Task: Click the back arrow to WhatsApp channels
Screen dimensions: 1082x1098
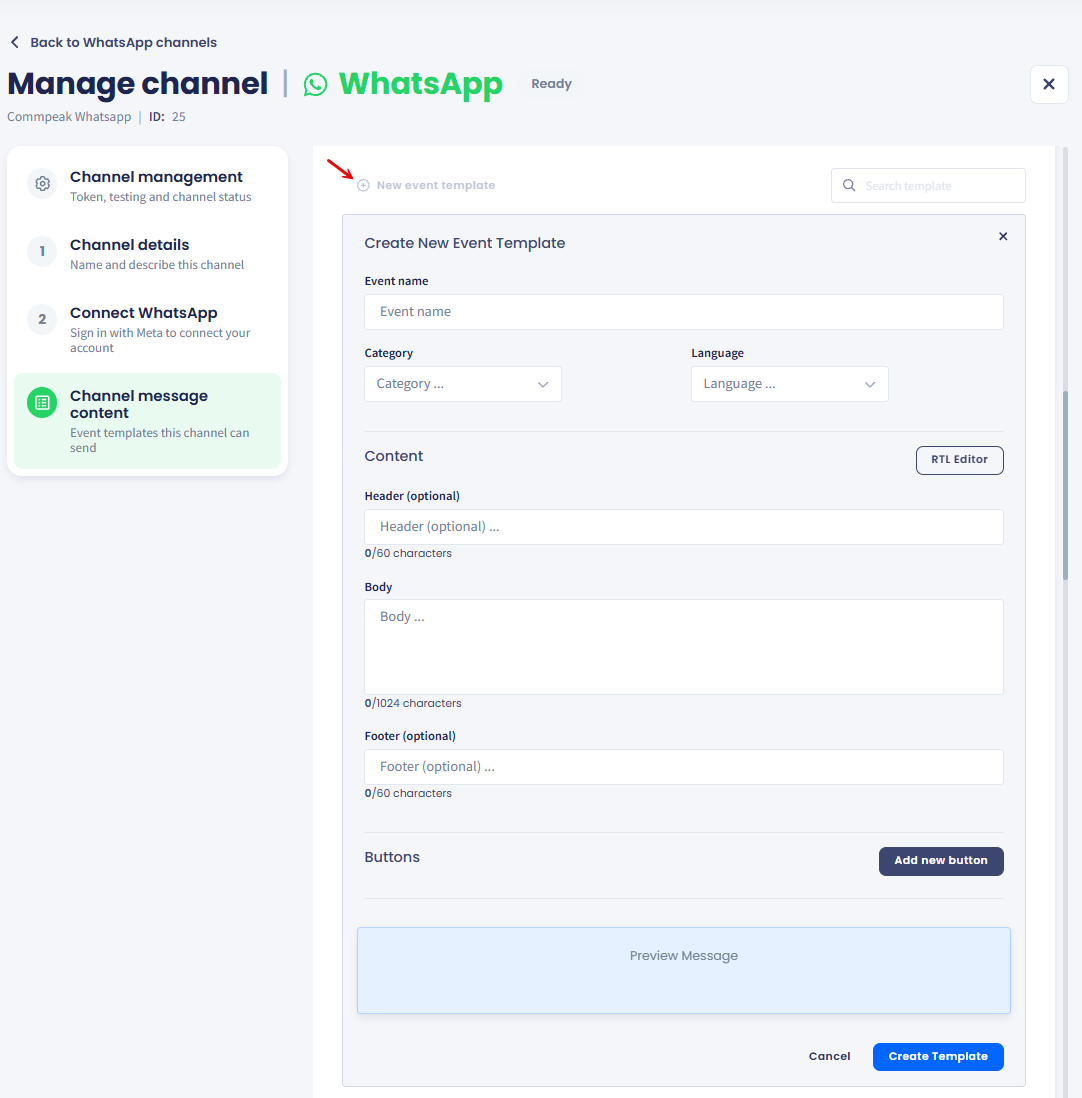Action: [15, 43]
